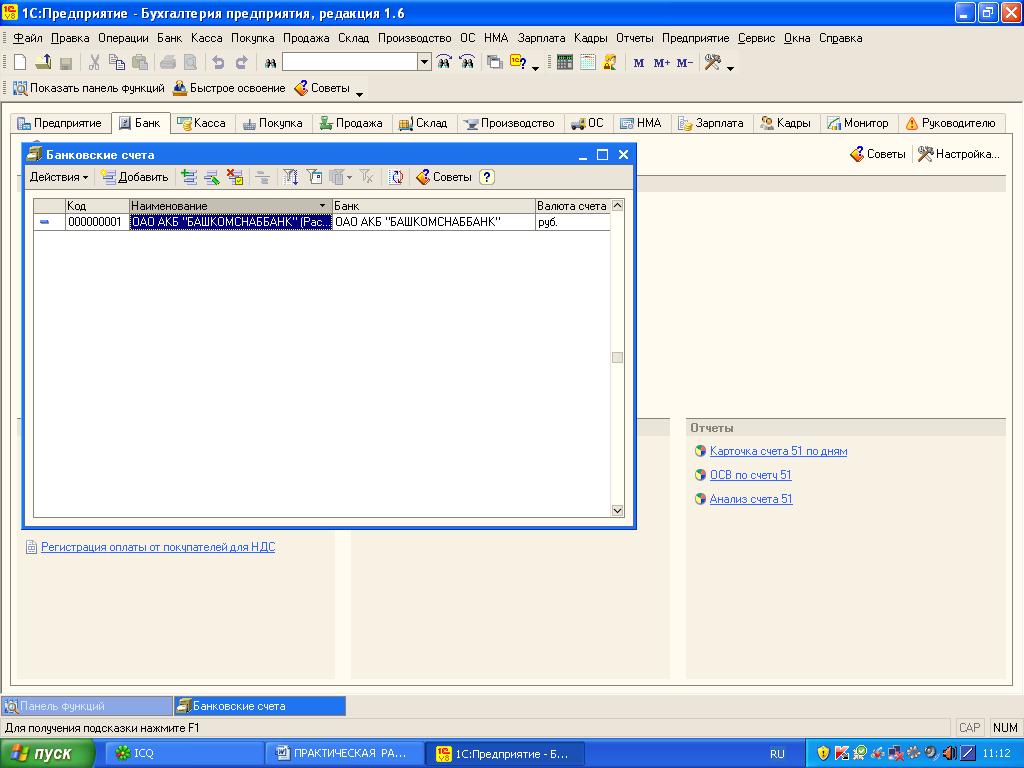The height and width of the screenshot is (768, 1024).
Task: Click Быстрое освоение button
Action: coord(229,88)
